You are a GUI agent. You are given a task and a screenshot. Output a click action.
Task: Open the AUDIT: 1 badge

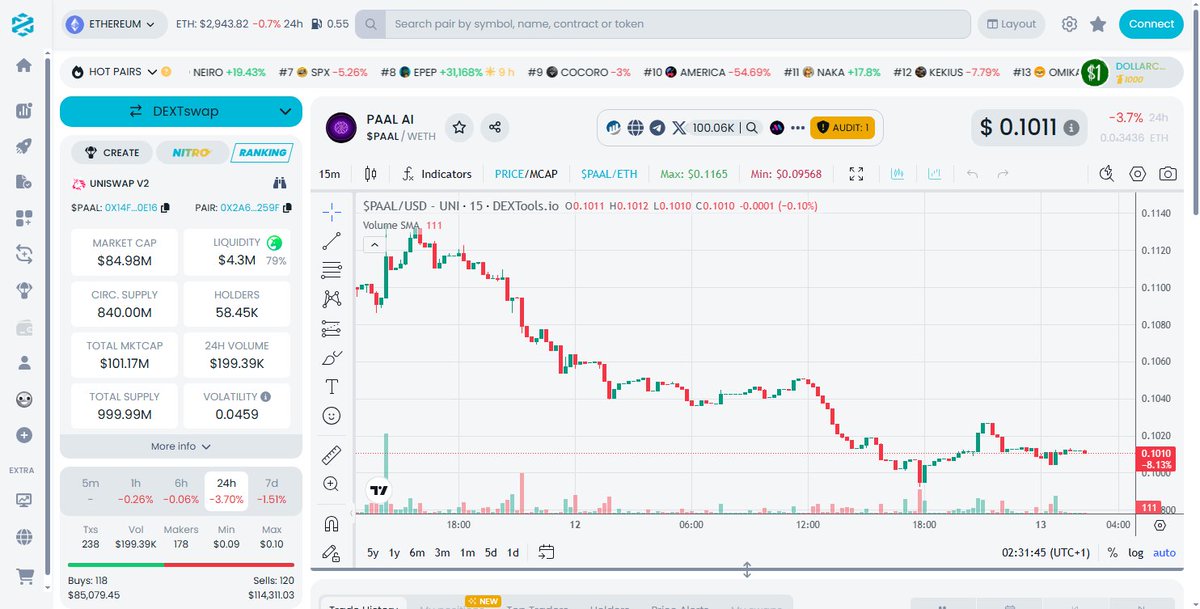pyautogui.click(x=842, y=127)
